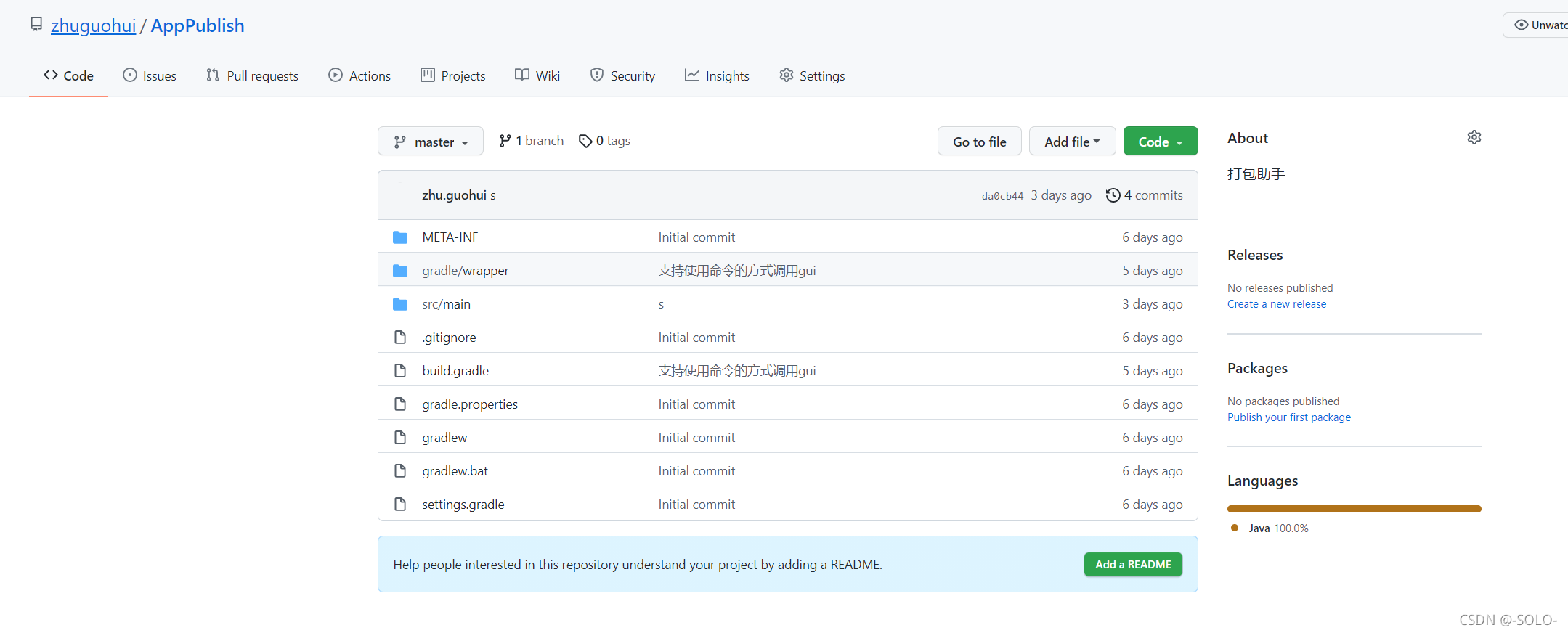Open the .gitignore file
The image size is (1568, 633).
(x=449, y=338)
